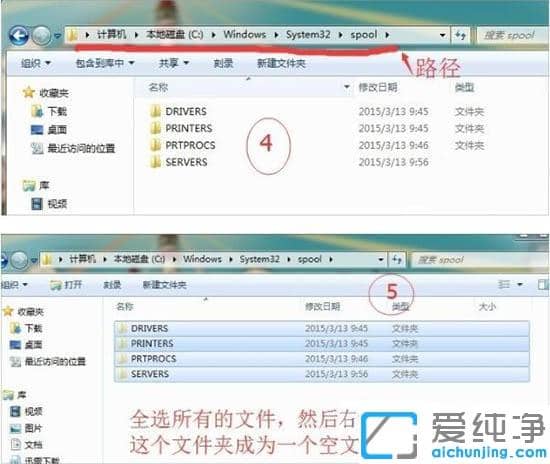Click 刻录 in lower window toolbar

(x=112, y=285)
